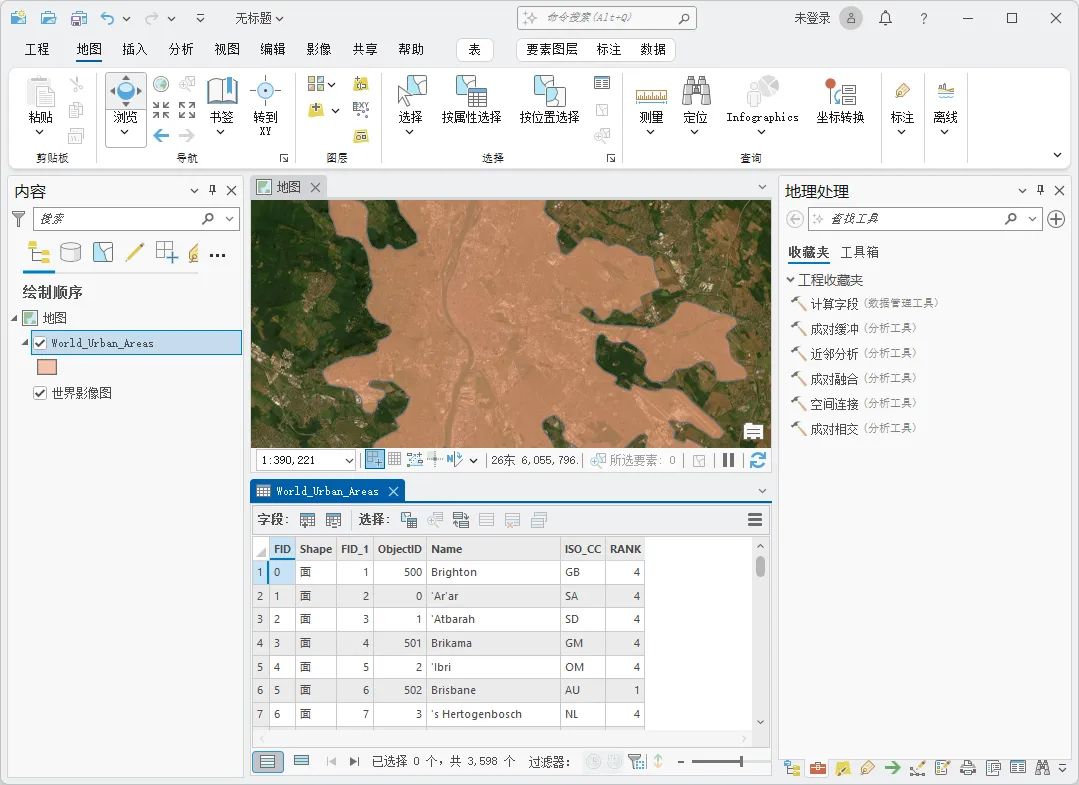The image size is (1079, 785).
Task: Select the World_Urban_Areas attribute table tab
Action: pos(327,491)
